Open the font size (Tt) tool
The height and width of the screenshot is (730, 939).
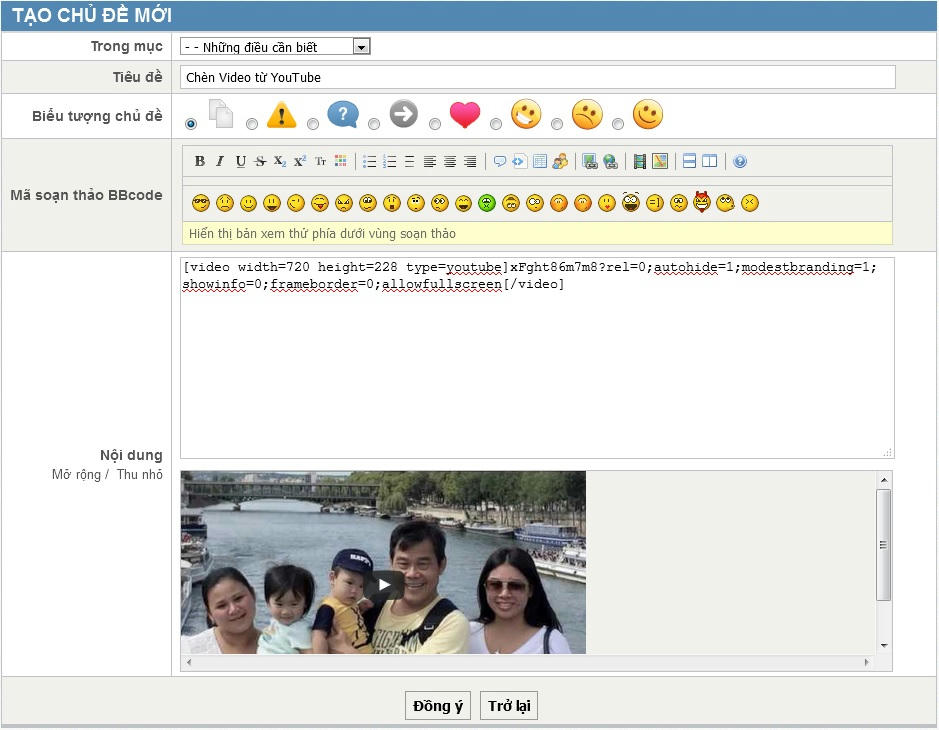[320, 161]
